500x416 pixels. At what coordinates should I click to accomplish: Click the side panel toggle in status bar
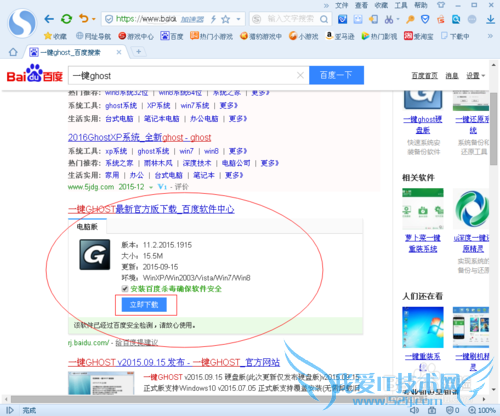point(10,410)
